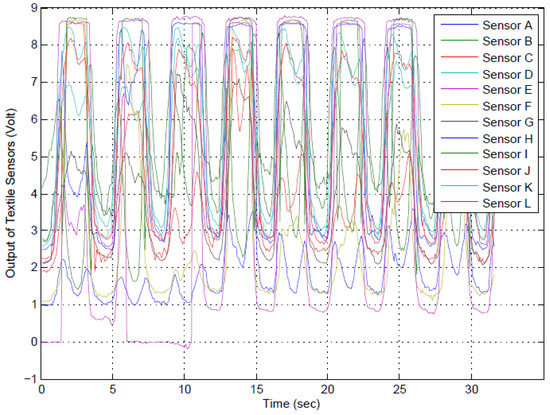This screenshot has width=550, height=415.
Task: Click the 9 tick label on the voltage axis
Action: [x=34, y=8]
